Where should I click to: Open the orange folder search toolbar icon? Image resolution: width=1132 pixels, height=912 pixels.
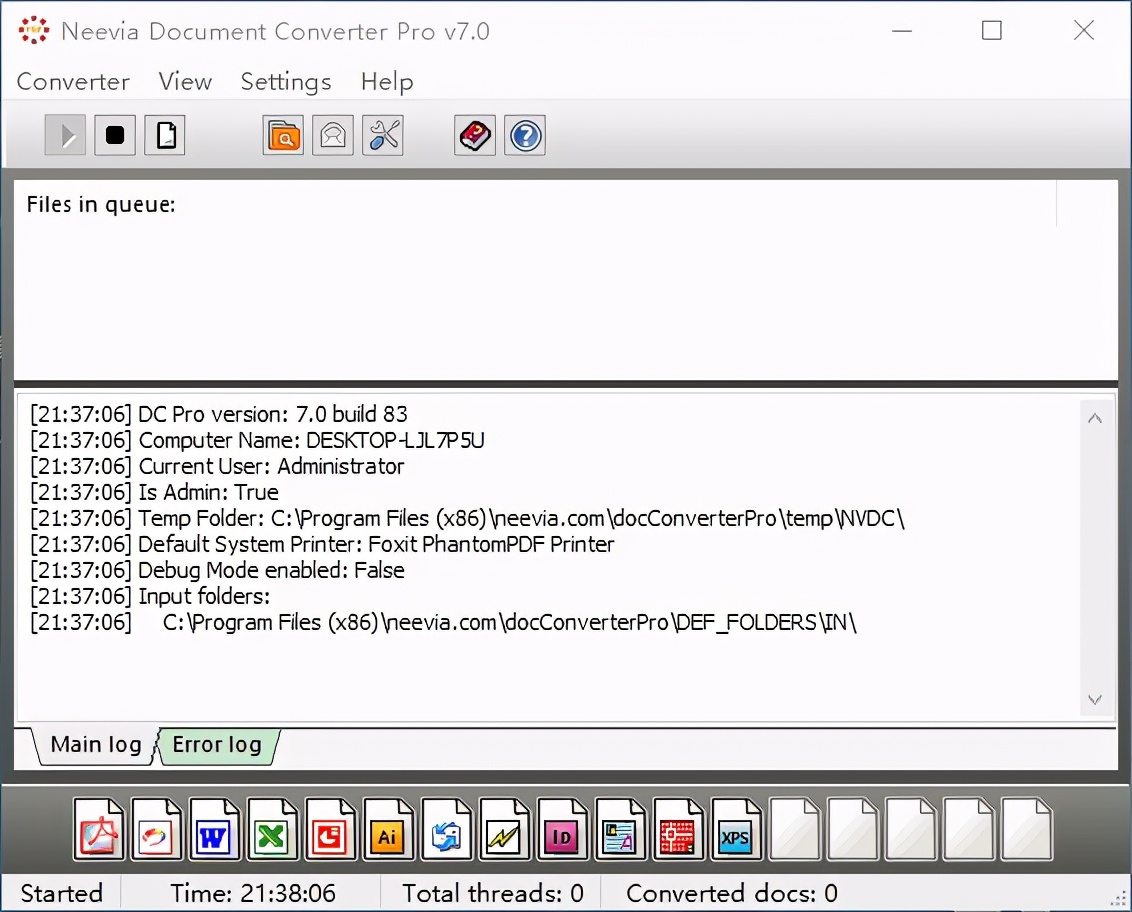tap(283, 135)
